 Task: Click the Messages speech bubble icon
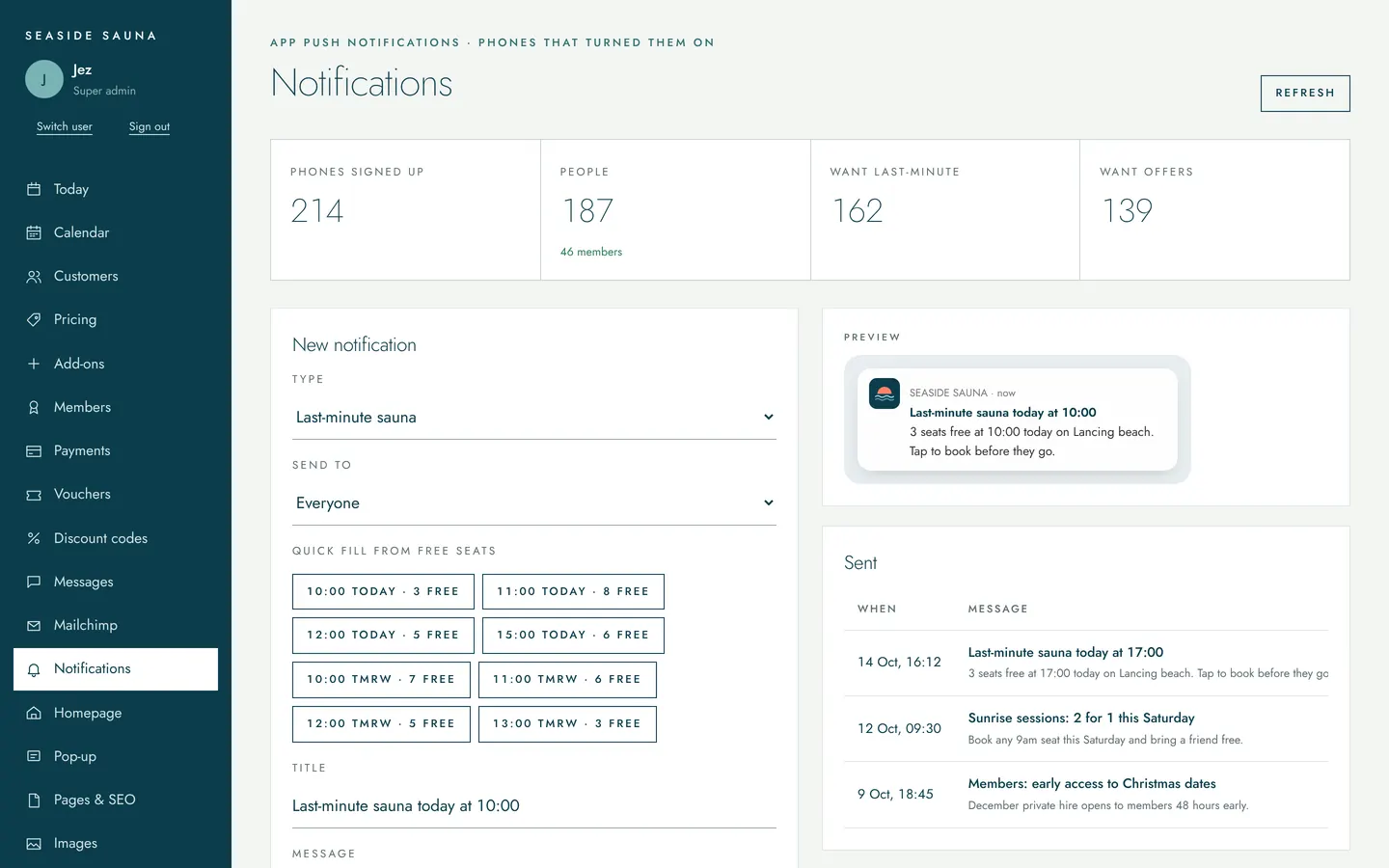click(34, 582)
